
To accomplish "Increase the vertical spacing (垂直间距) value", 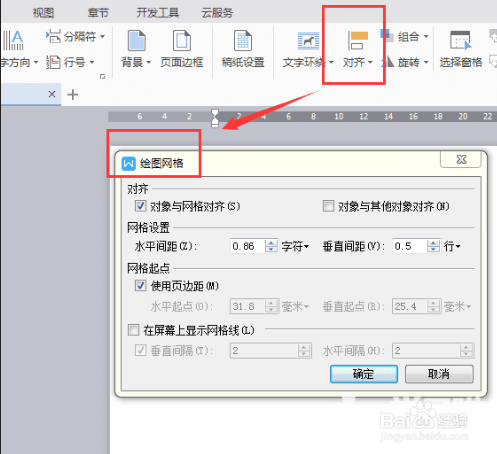I will pyautogui.click(x=433, y=243).
